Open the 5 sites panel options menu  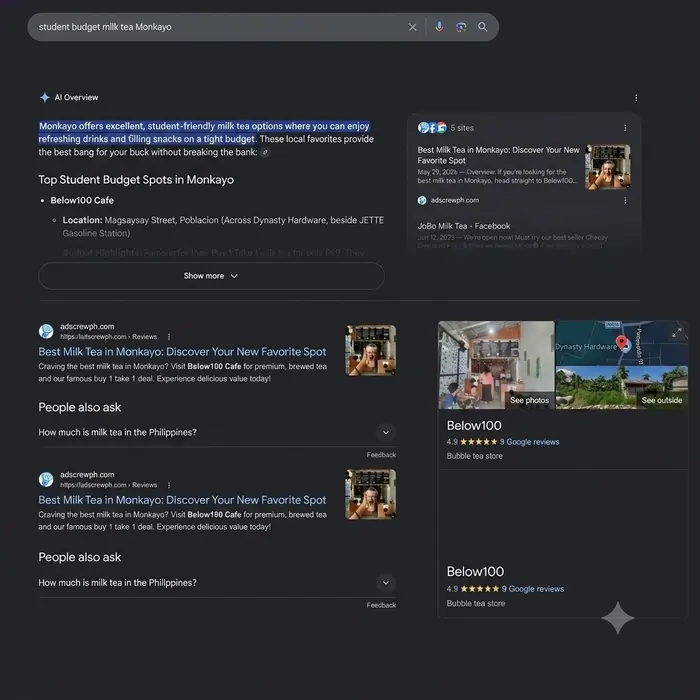[x=625, y=128]
